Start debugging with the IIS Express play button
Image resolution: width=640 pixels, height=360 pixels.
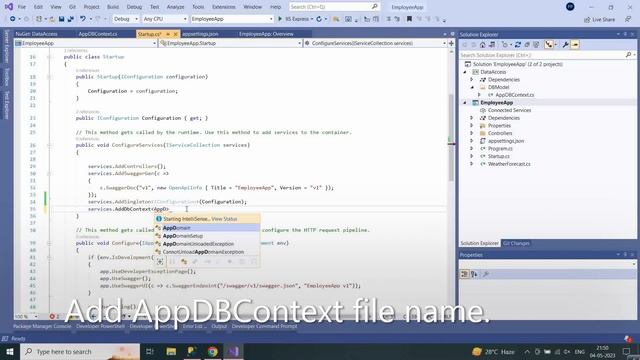point(280,19)
